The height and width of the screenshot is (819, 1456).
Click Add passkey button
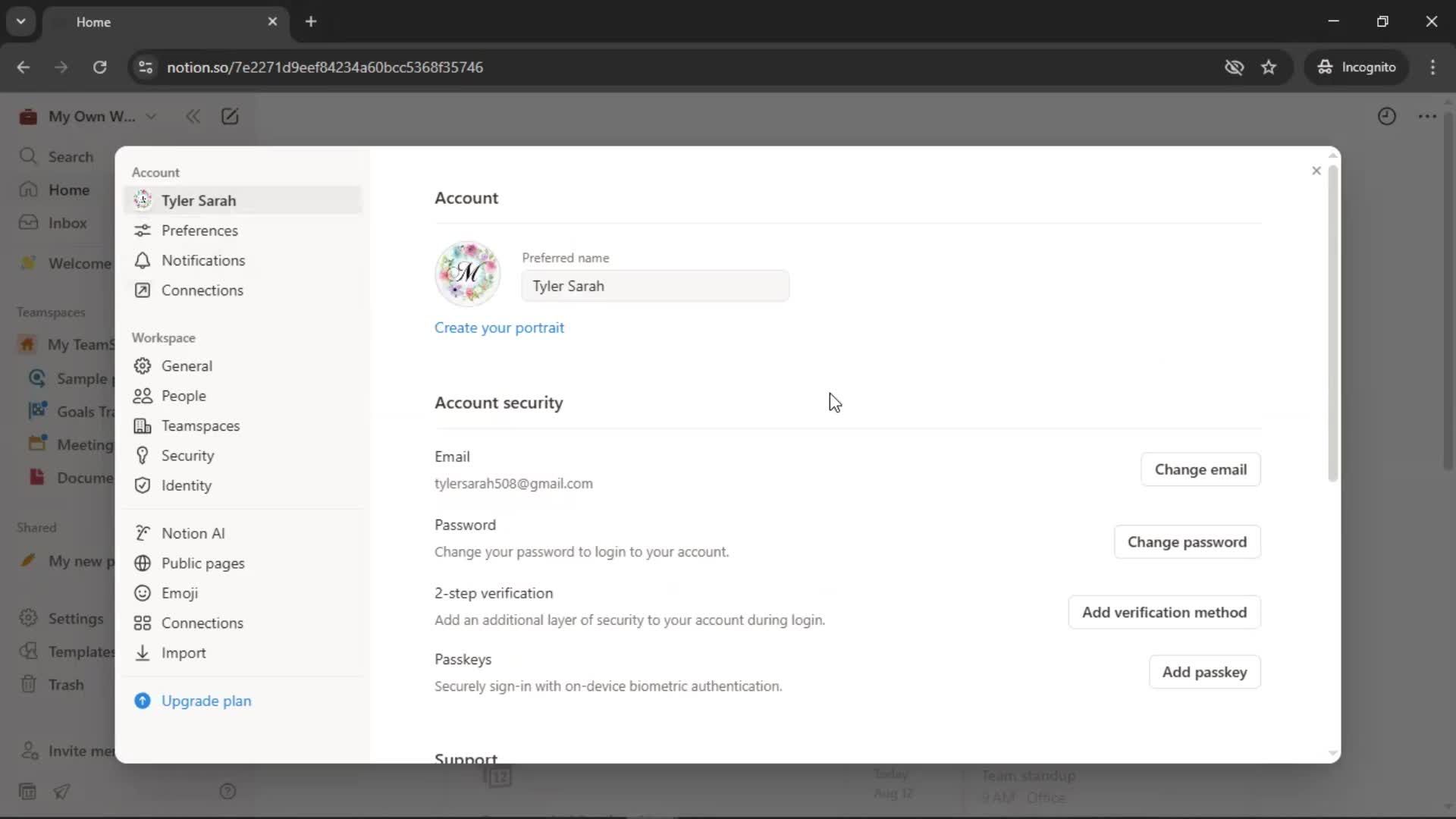(x=1204, y=672)
